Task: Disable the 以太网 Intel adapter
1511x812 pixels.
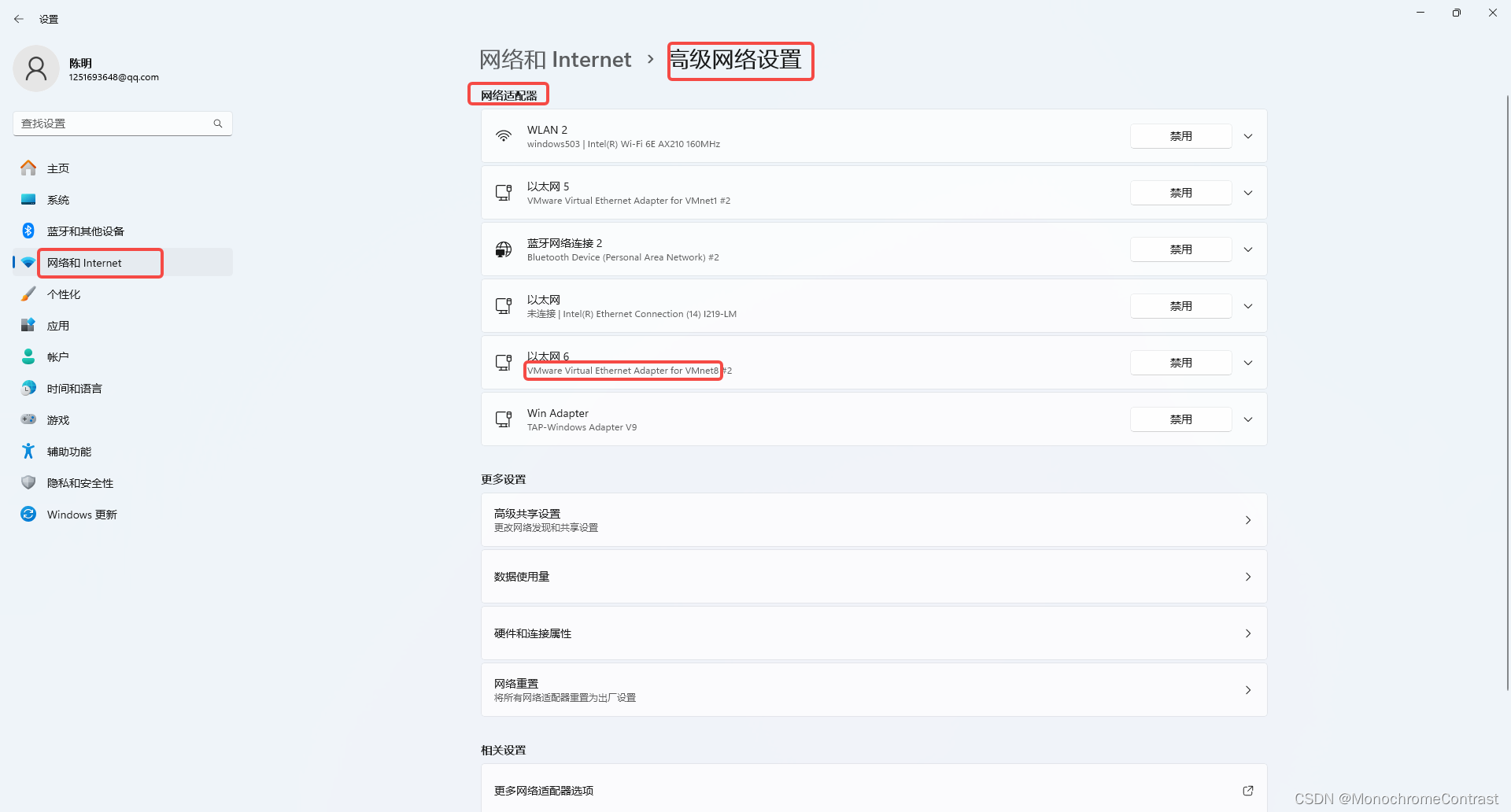Action: [1180, 306]
